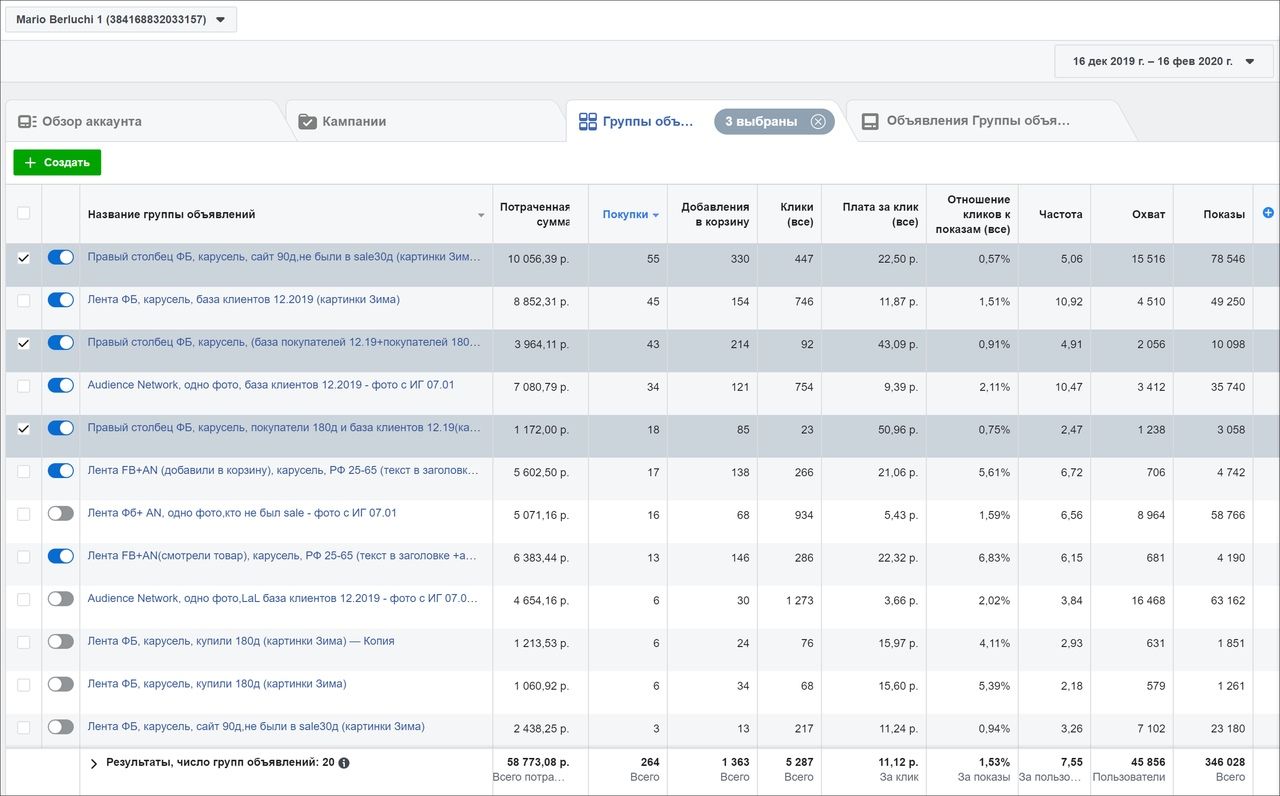
Task: Turn off 'покупатели 180д и база клиентов' ad set
Action: 61,428
